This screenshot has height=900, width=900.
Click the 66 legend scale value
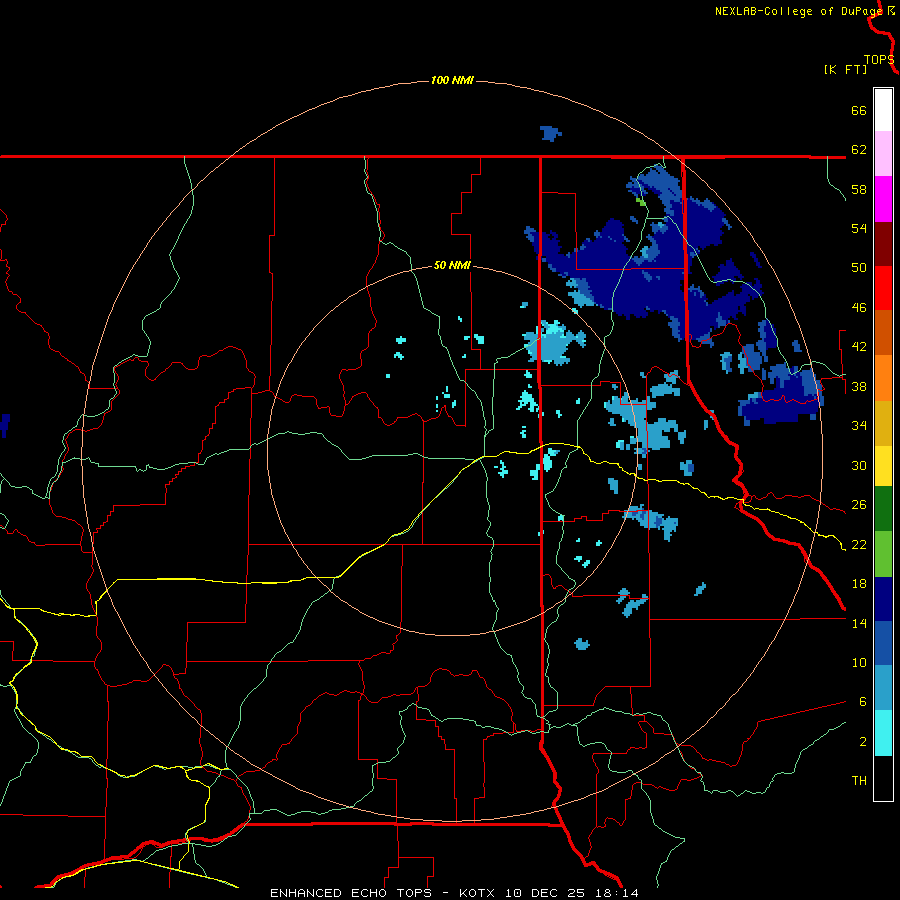[859, 110]
